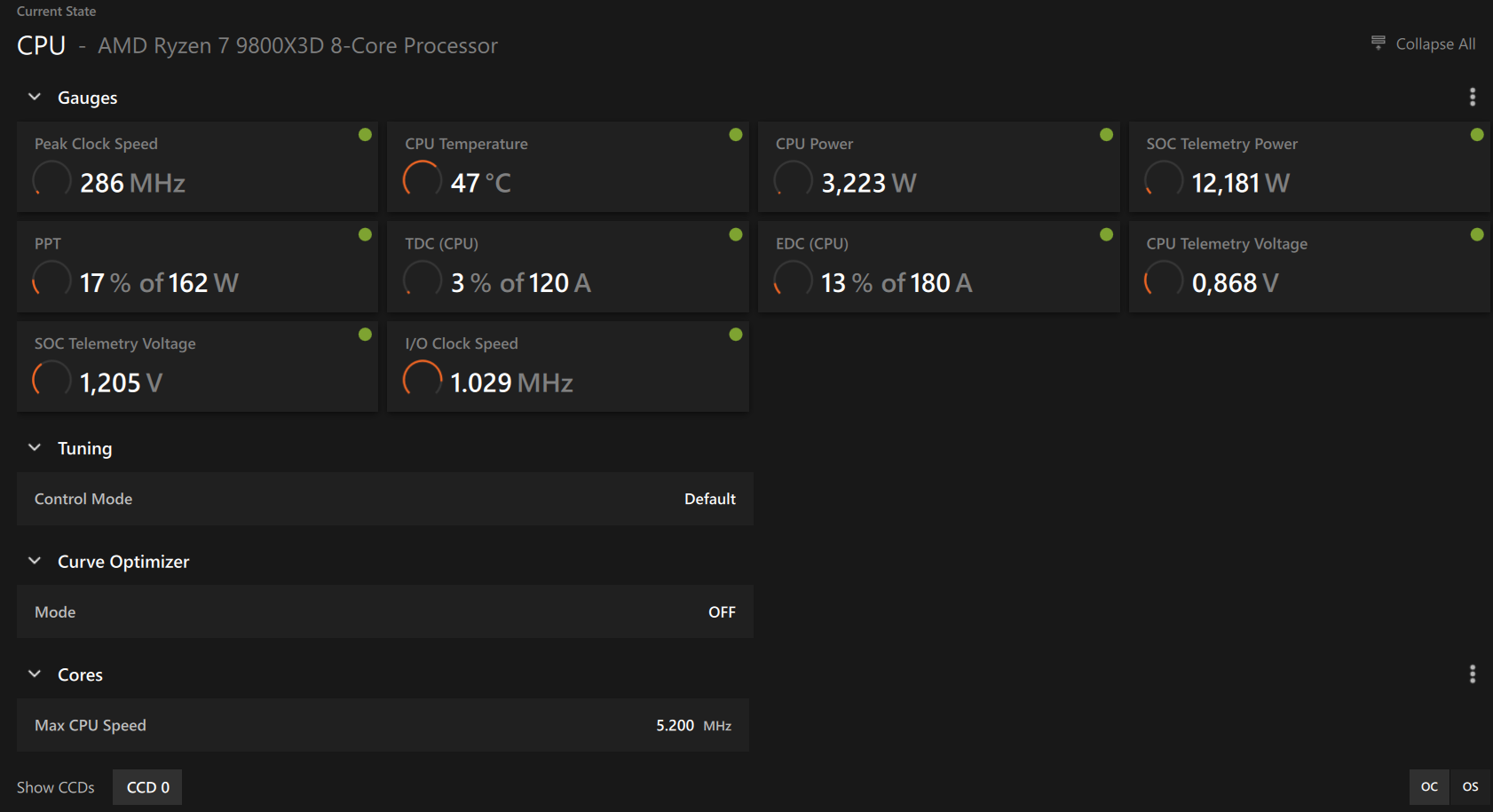Click the CPU Telemetry Voltage gauge dial
This screenshot has height=812, width=1493.
pyautogui.click(x=1163, y=280)
